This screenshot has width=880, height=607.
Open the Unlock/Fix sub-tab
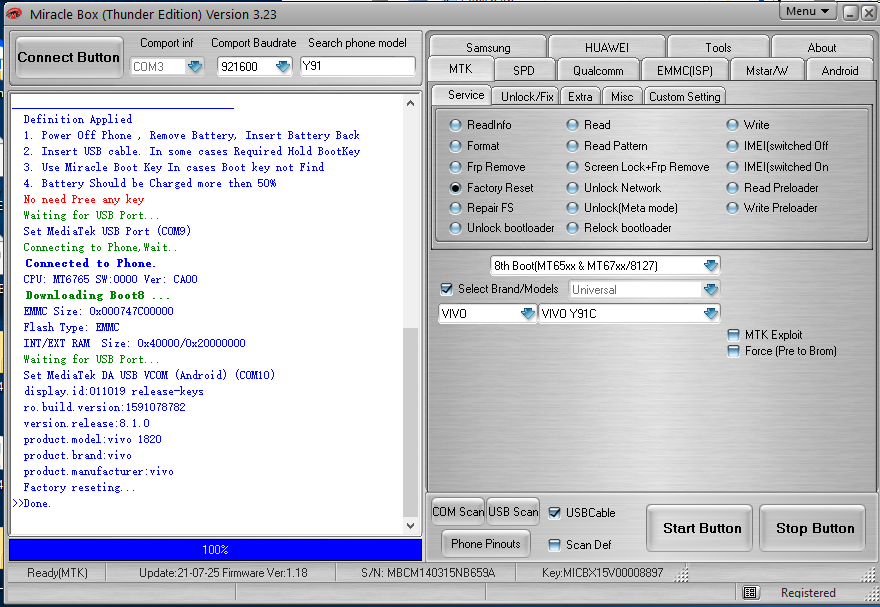click(527, 96)
